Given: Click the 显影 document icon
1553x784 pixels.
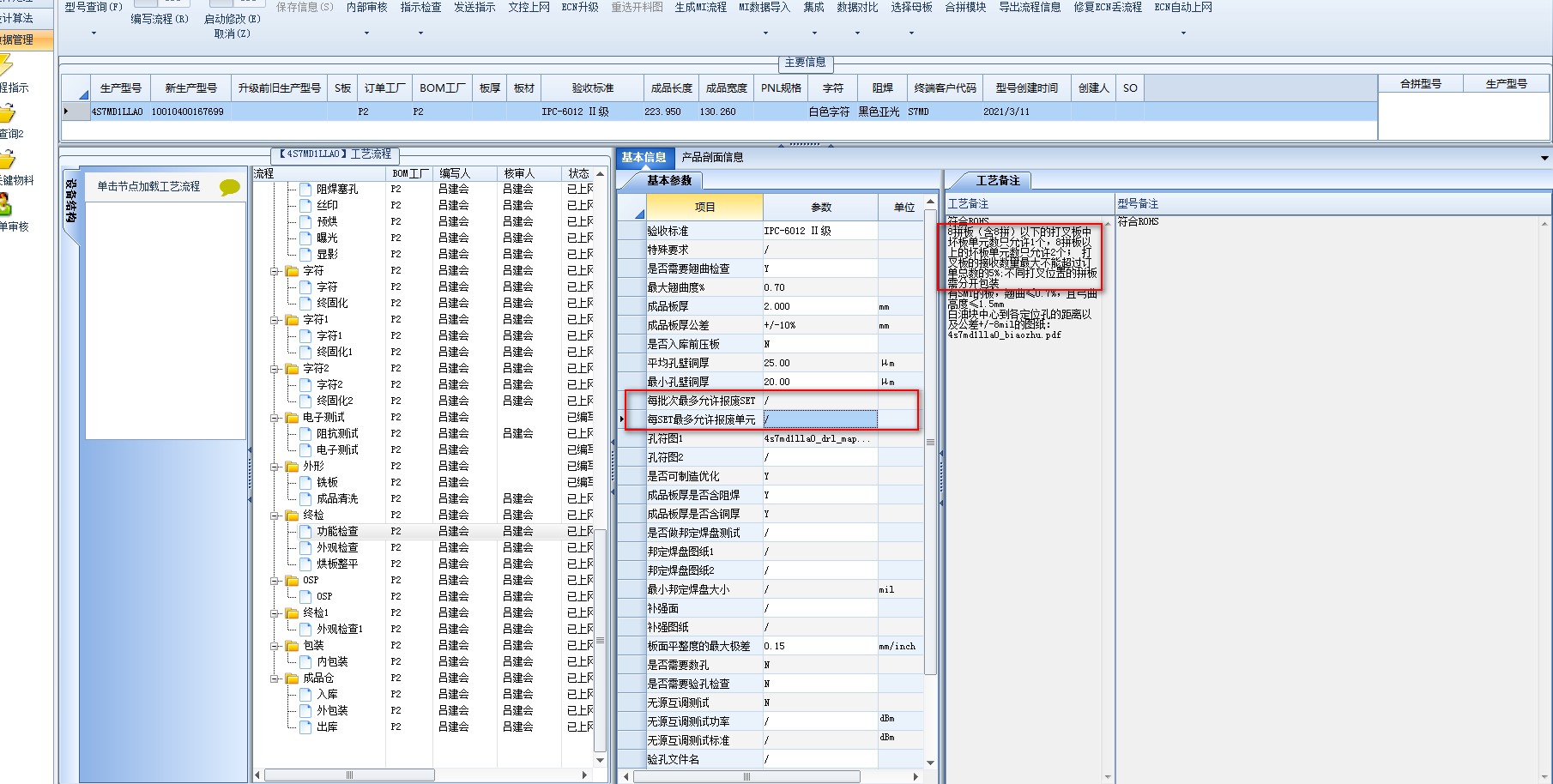Looking at the screenshot, I should 305,255.
